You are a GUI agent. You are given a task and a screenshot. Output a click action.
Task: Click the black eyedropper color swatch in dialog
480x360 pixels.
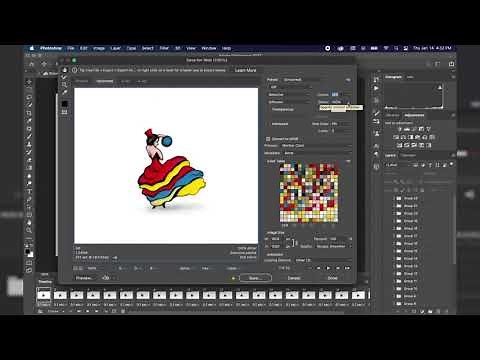[65, 104]
